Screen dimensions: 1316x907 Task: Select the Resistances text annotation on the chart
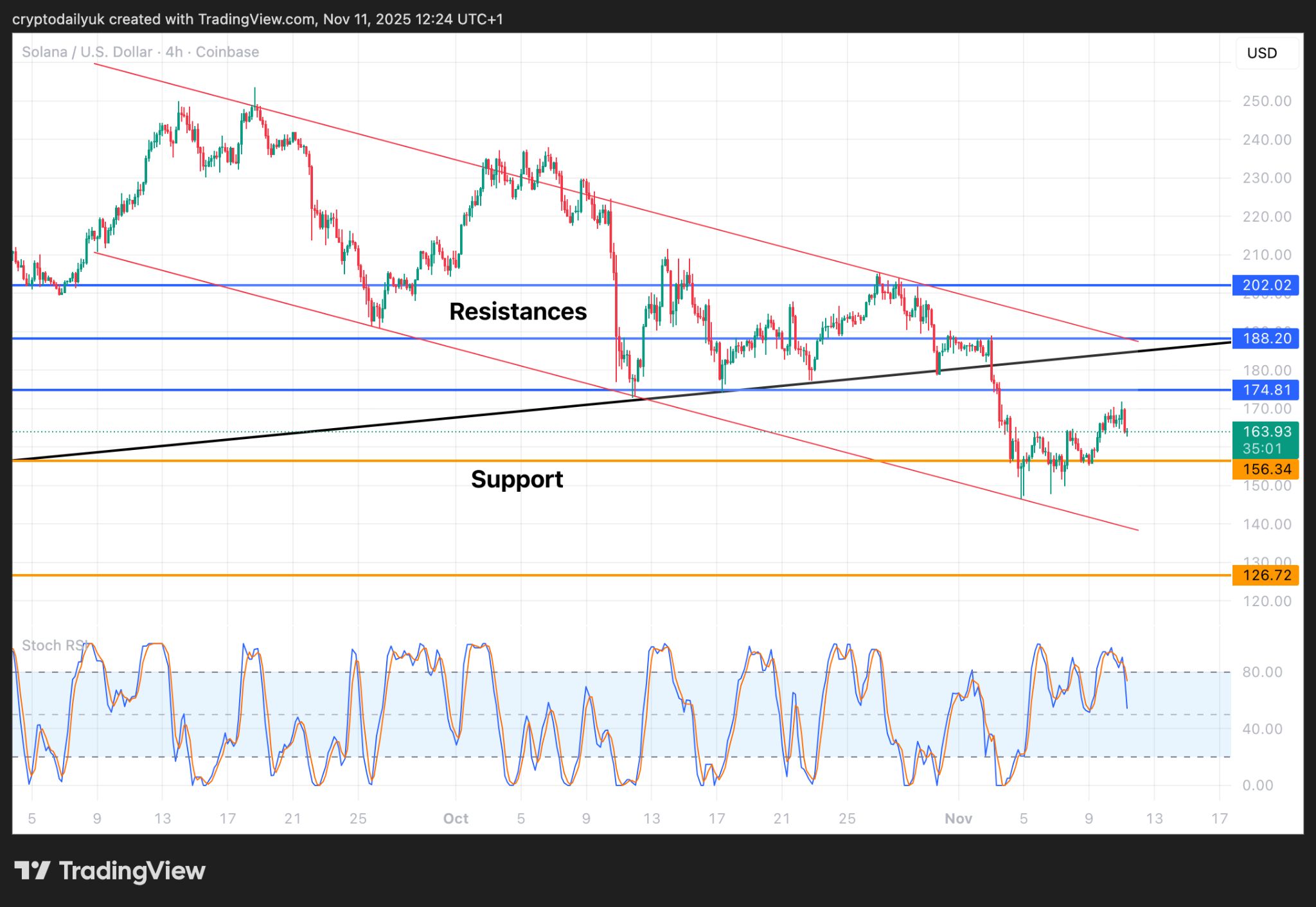tap(518, 312)
